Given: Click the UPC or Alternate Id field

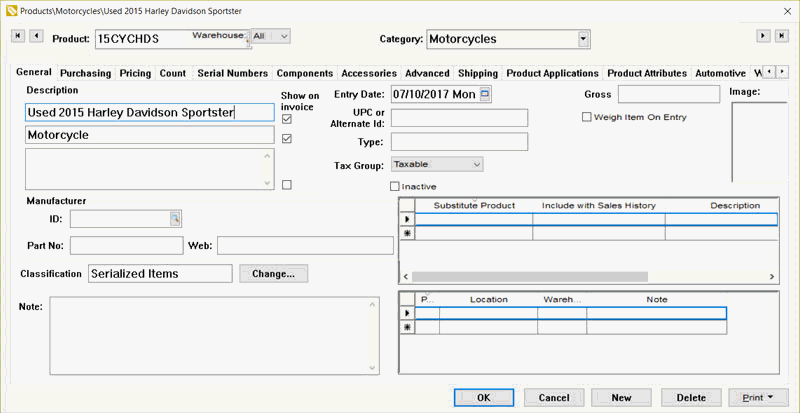Looking at the screenshot, I should (459, 117).
